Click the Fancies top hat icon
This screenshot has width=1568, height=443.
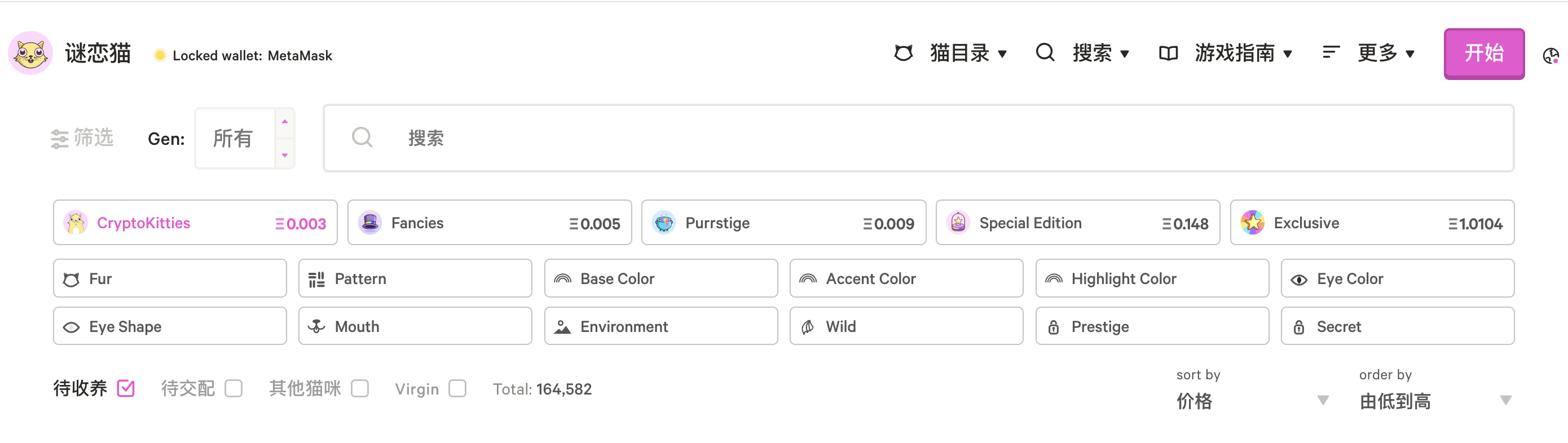370,223
